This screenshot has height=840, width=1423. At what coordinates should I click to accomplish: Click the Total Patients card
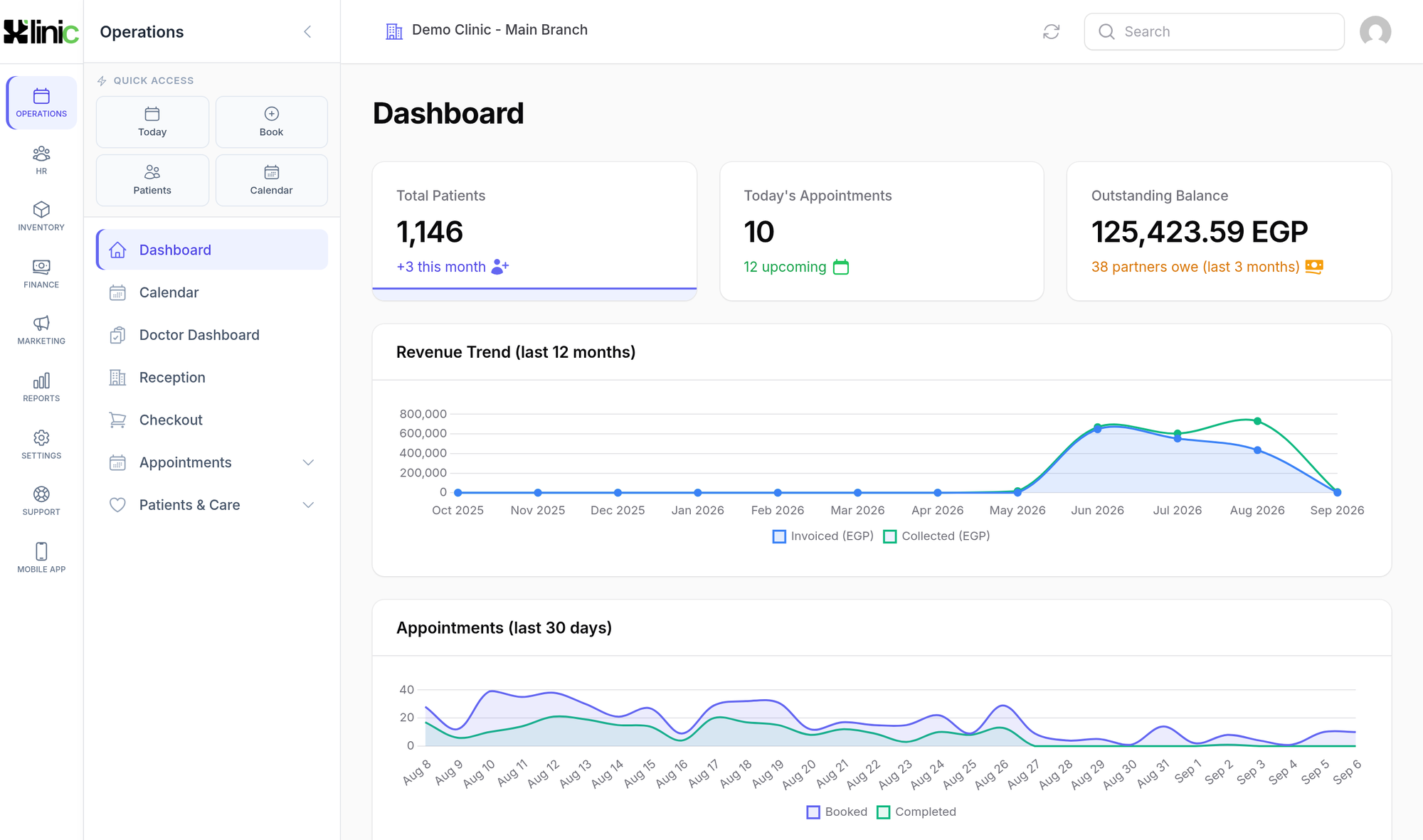tap(534, 231)
